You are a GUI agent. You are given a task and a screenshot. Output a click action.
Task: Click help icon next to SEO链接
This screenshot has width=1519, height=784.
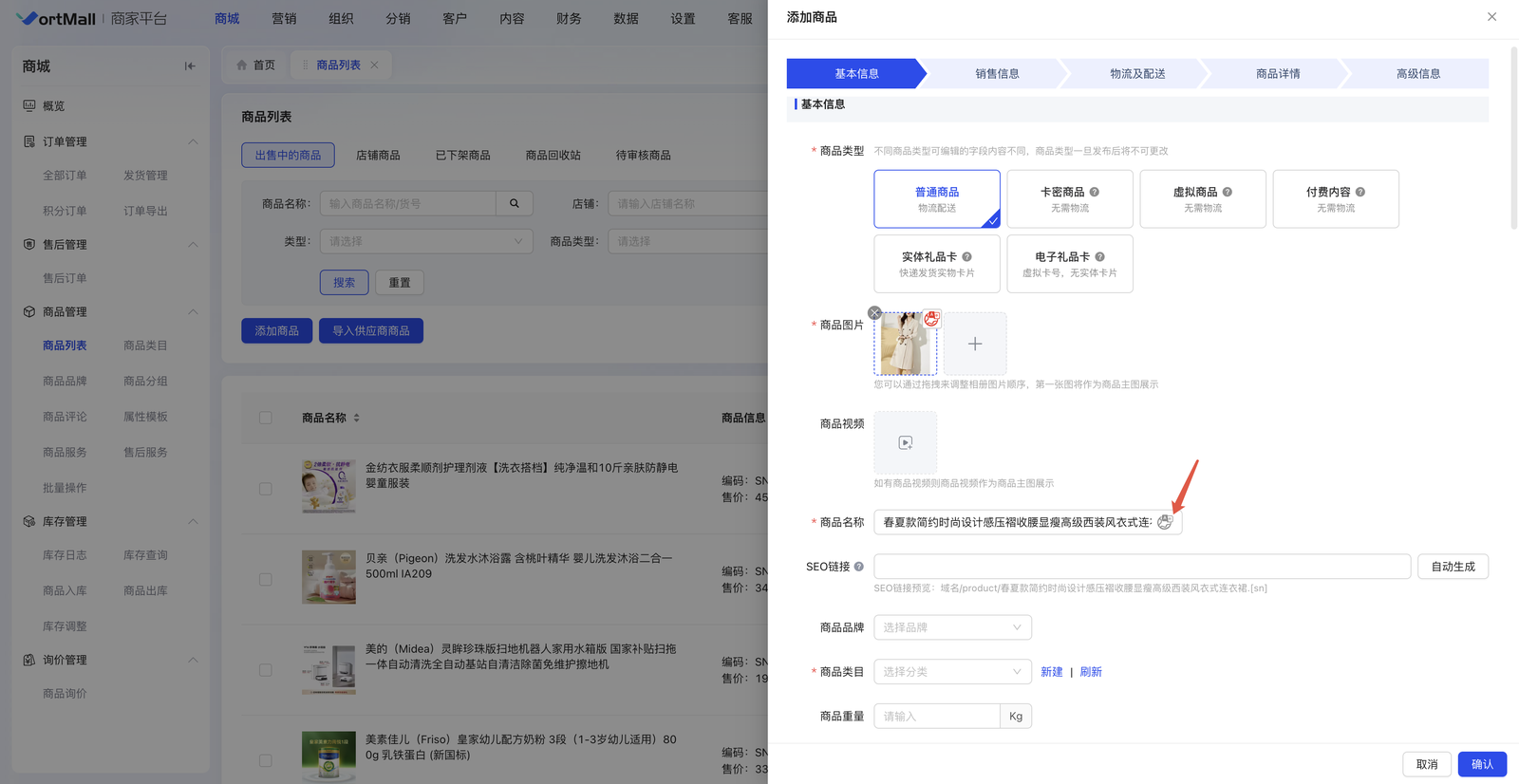point(859,567)
